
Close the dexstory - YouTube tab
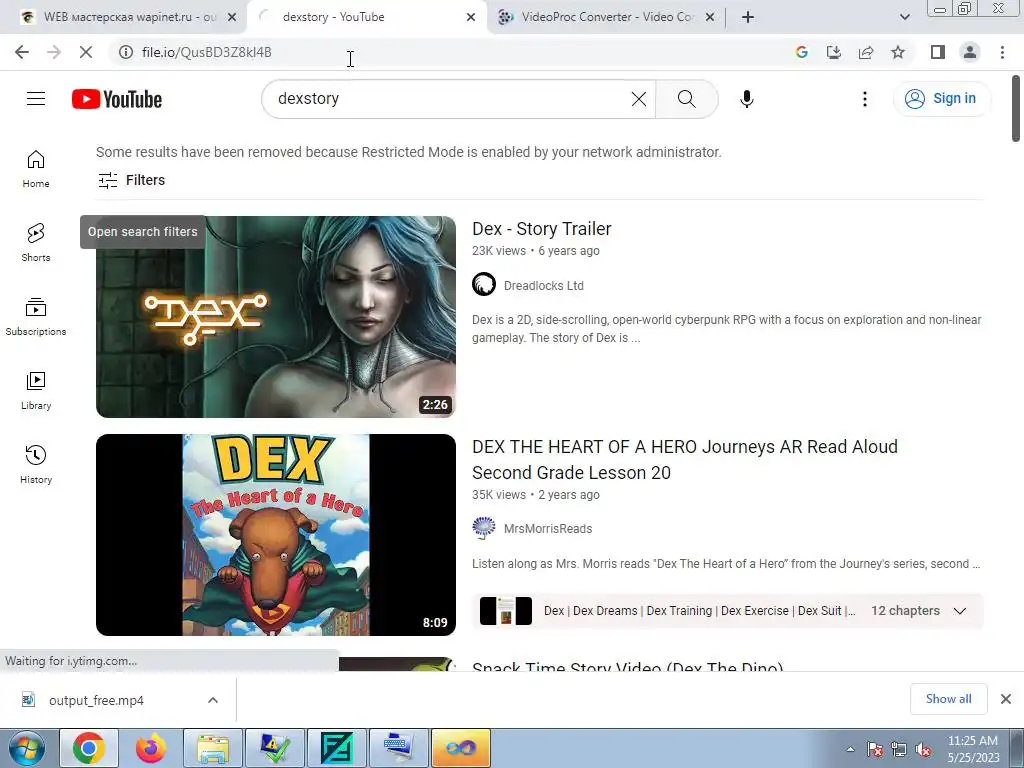(x=471, y=17)
